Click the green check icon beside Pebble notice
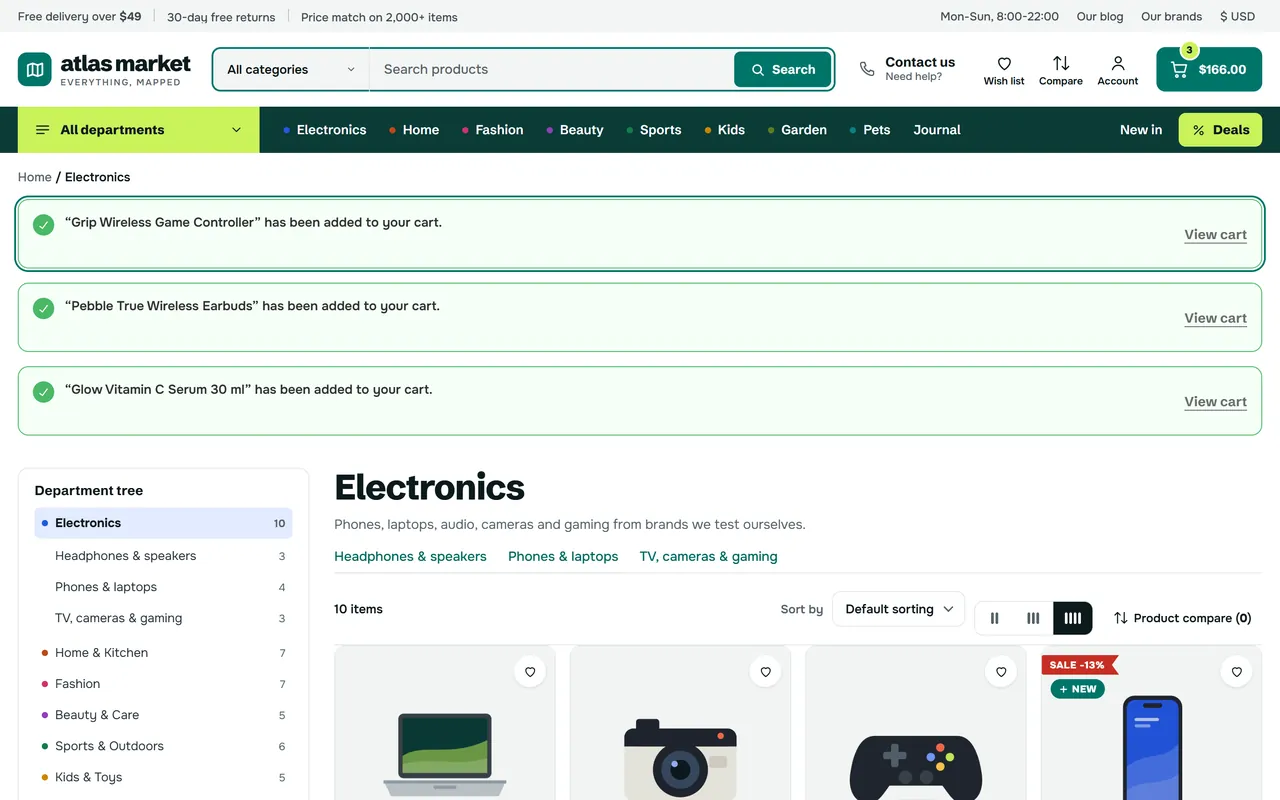The width and height of the screenshot is (1280, 800). (x=43, y=308)
